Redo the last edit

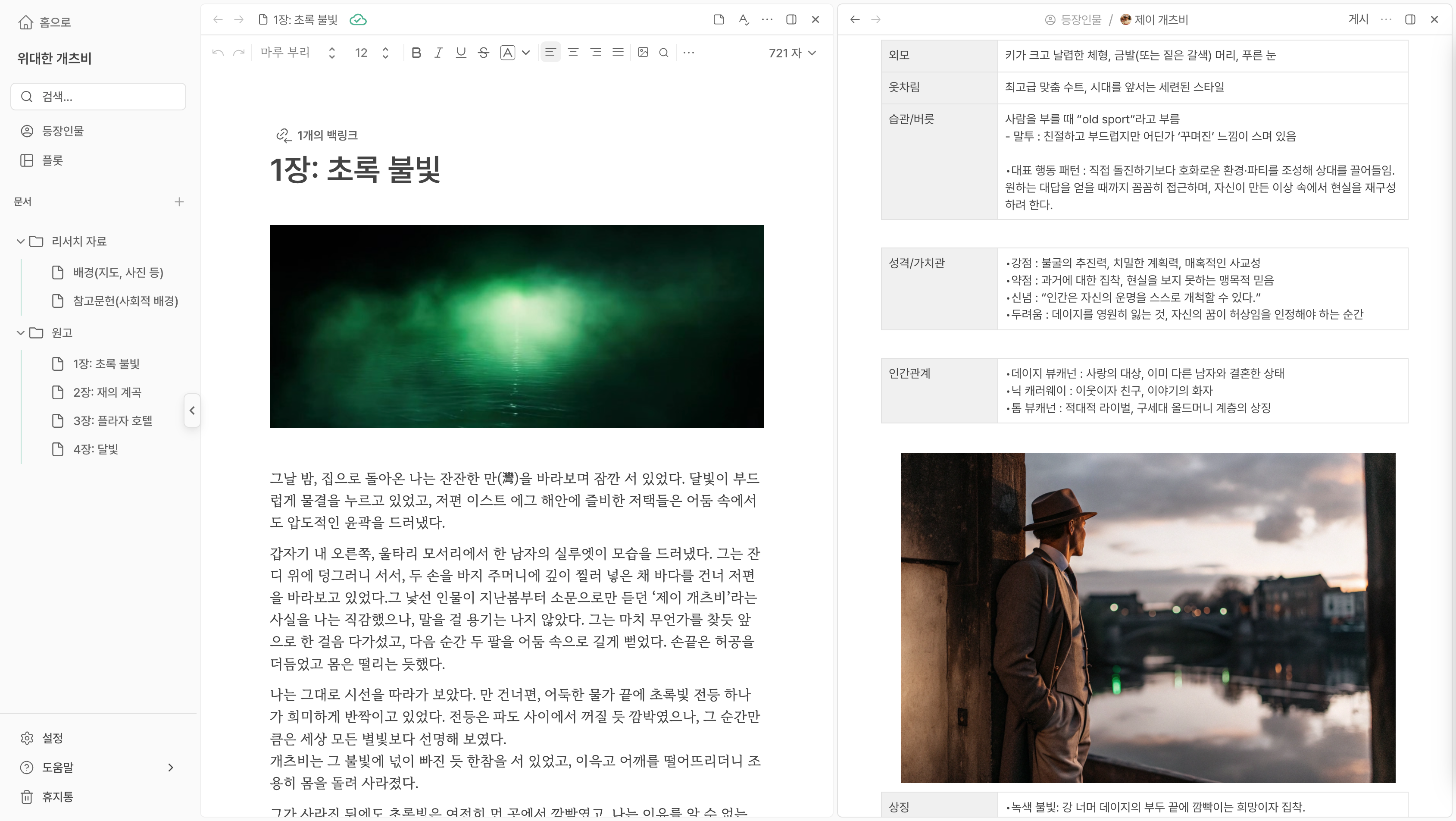[239, 53]
